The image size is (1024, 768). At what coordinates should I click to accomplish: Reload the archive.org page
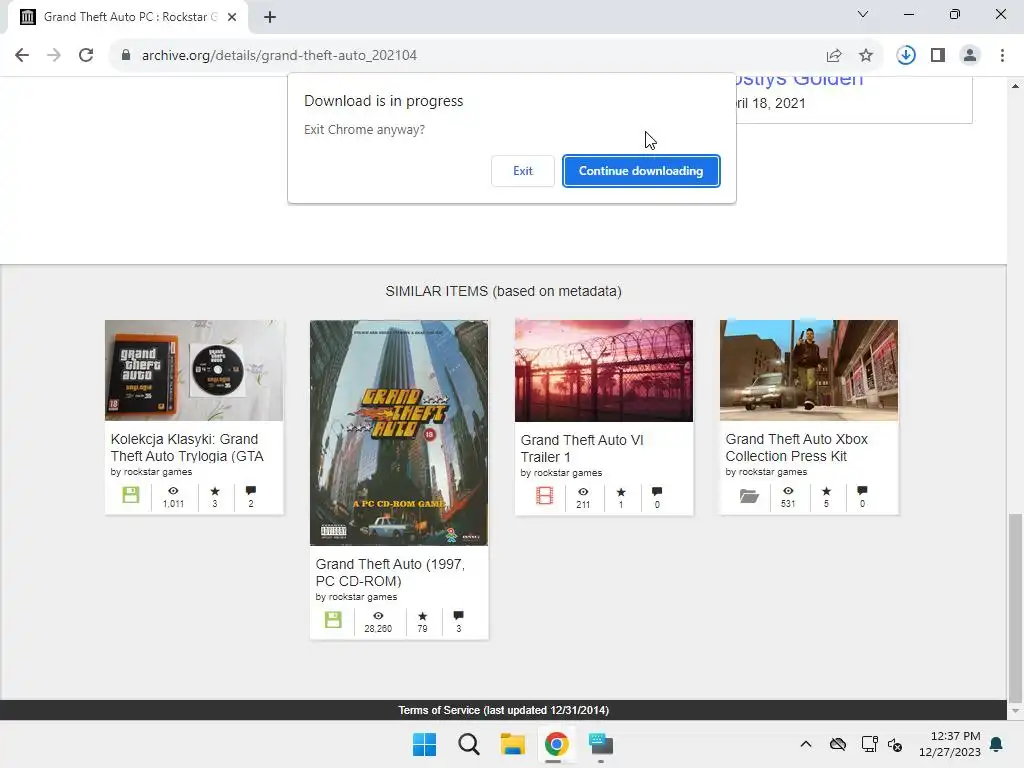(86, 56)
